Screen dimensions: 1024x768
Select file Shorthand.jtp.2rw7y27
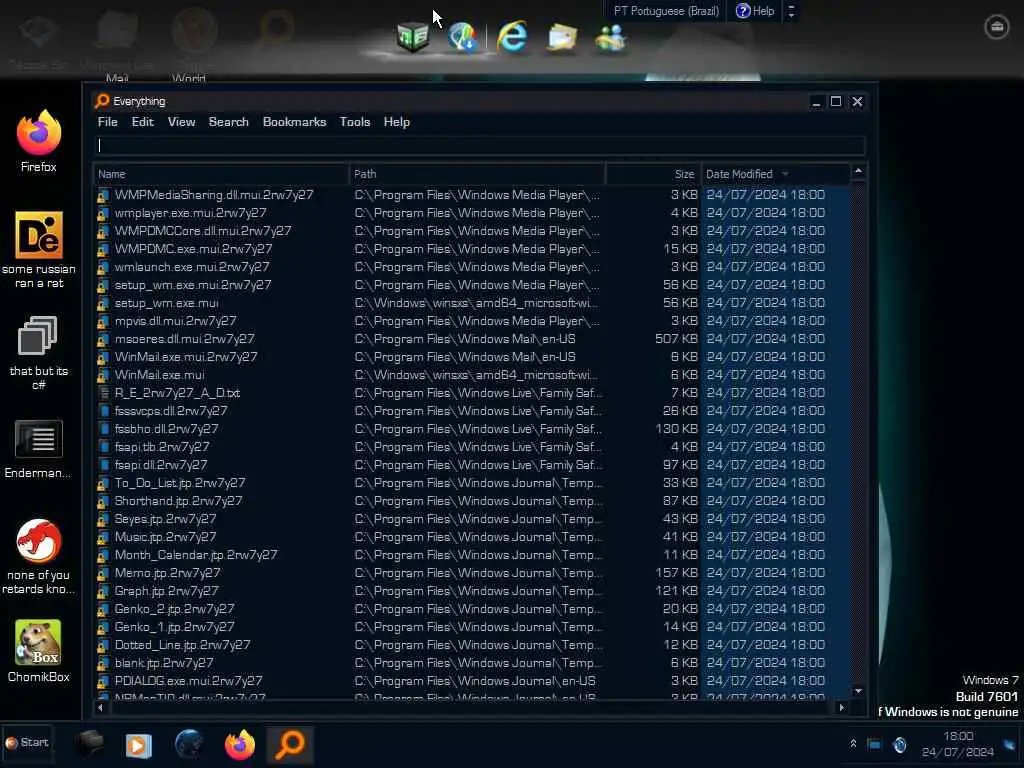pos(178,501)
